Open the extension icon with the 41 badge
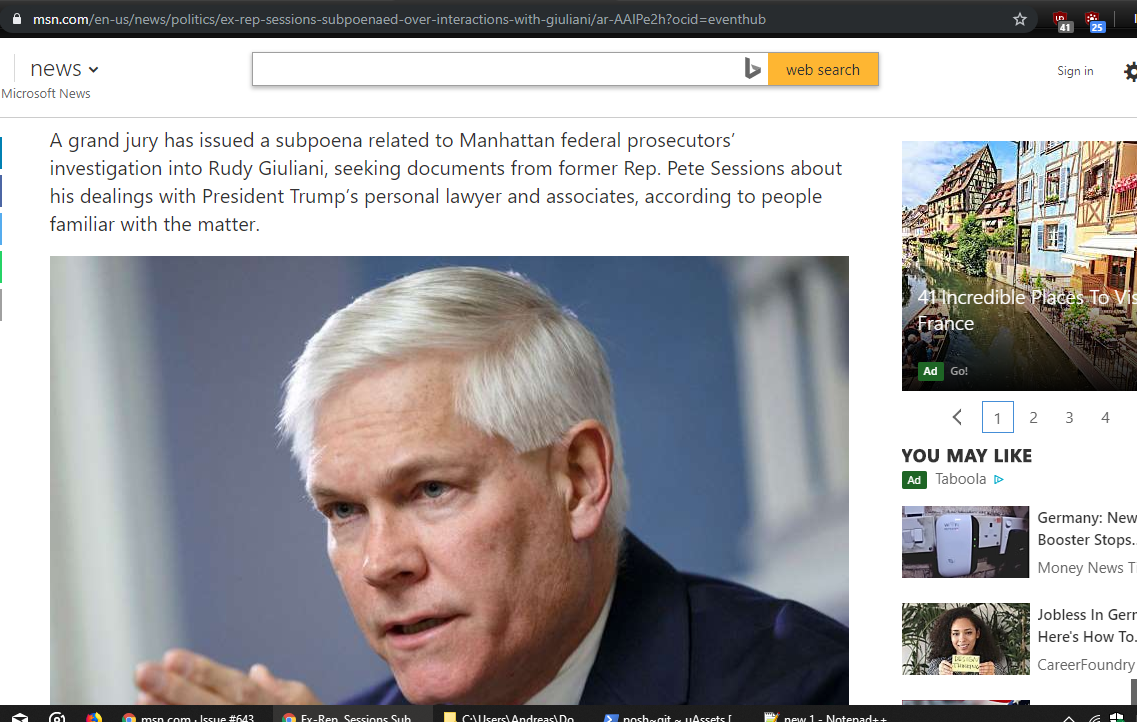 1062,22
